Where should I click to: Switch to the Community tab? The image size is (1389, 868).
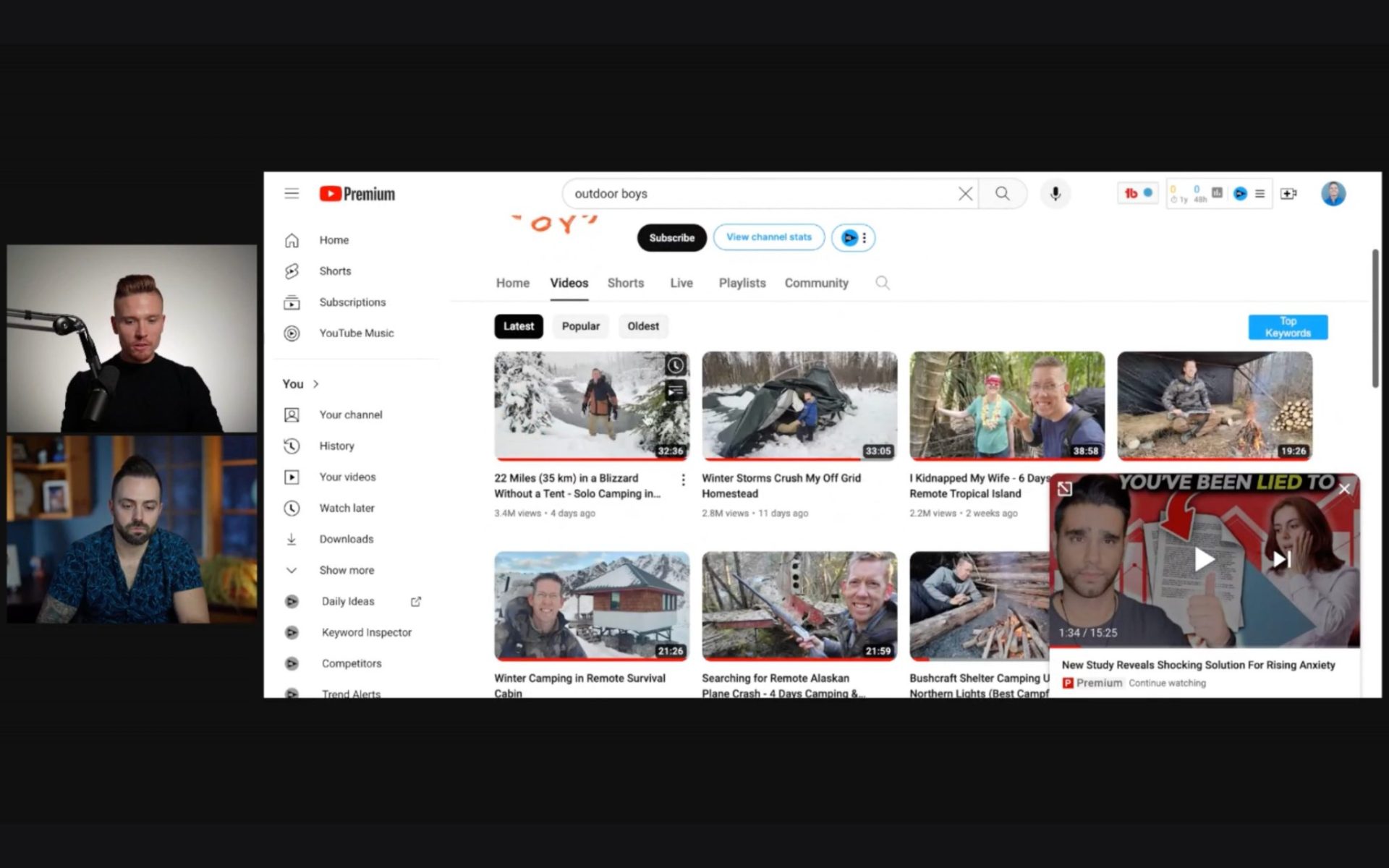click(x=816, y=283)
